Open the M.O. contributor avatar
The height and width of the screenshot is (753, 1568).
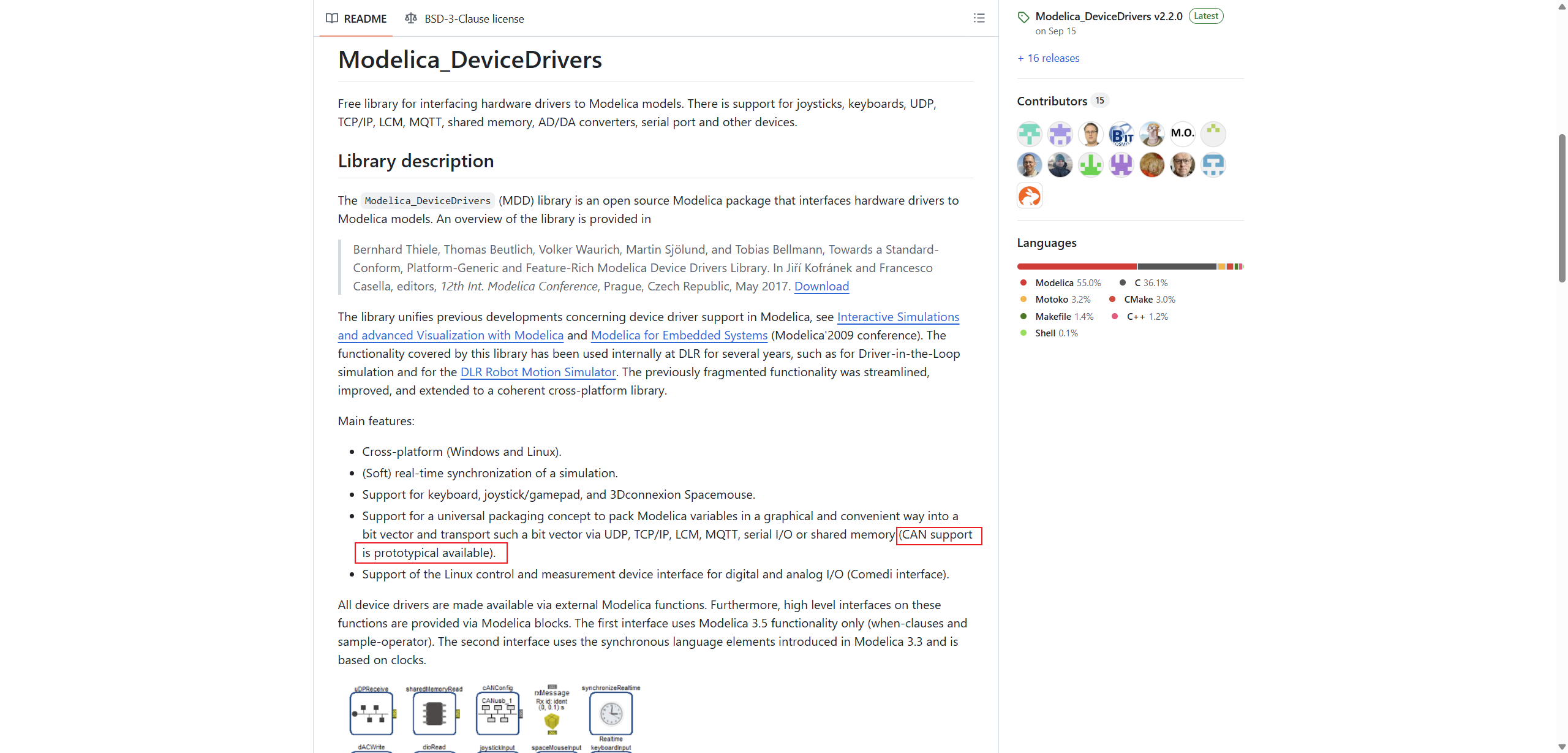(x=1182, y=134)
